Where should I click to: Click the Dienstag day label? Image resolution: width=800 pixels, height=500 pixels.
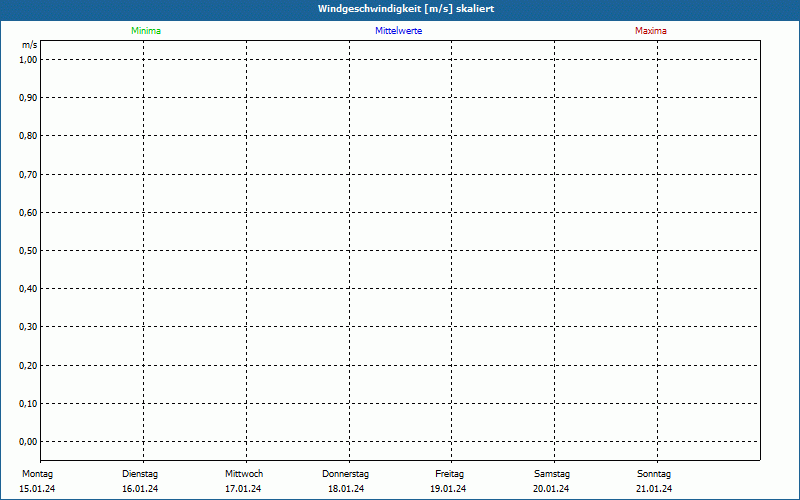(x=140, y=474)
